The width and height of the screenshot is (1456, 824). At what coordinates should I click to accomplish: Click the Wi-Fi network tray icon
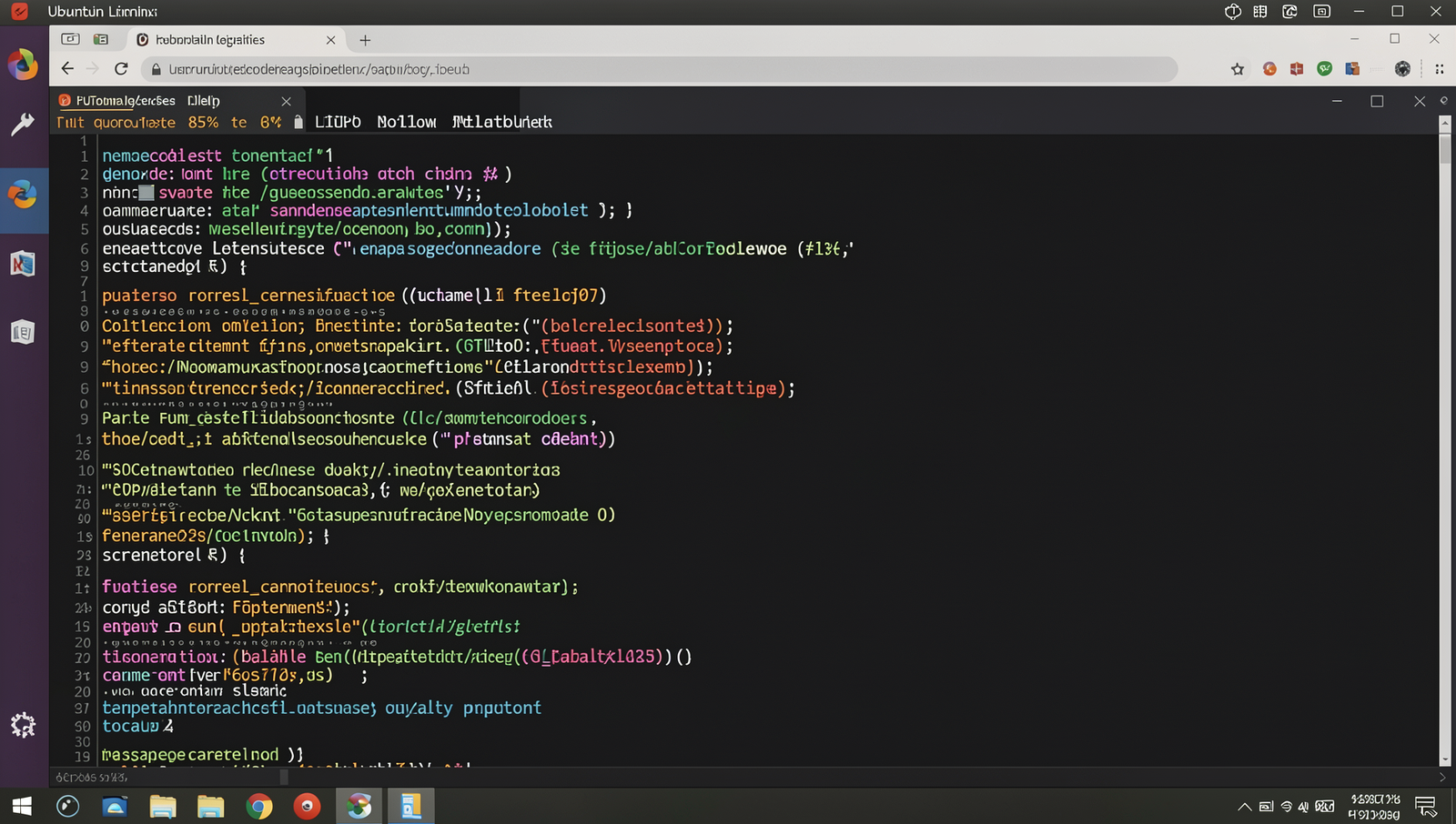pyautogui.click(x=1286, y=807)
